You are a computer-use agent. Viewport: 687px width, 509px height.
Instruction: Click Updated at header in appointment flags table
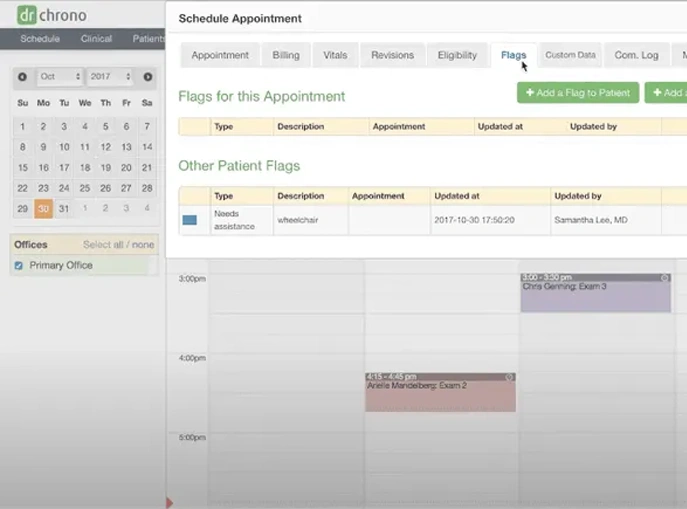(500, 127)
